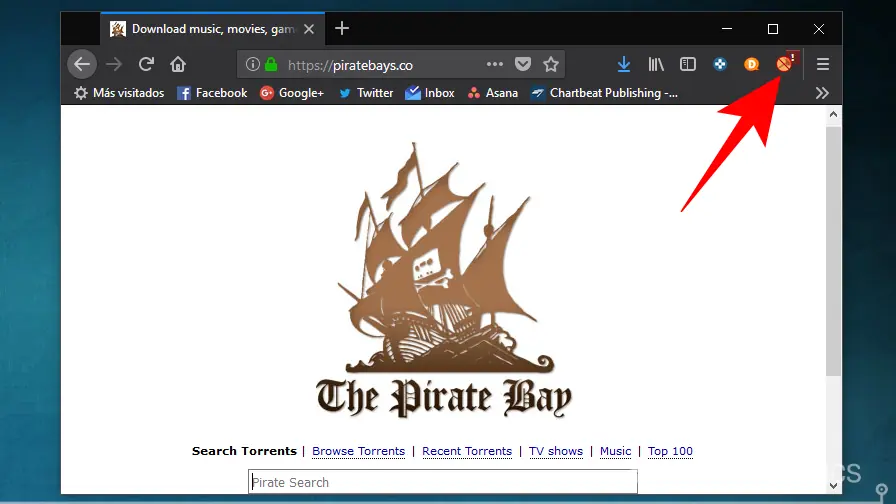Click the orange blocker extension with red badge

pos(785,63)
